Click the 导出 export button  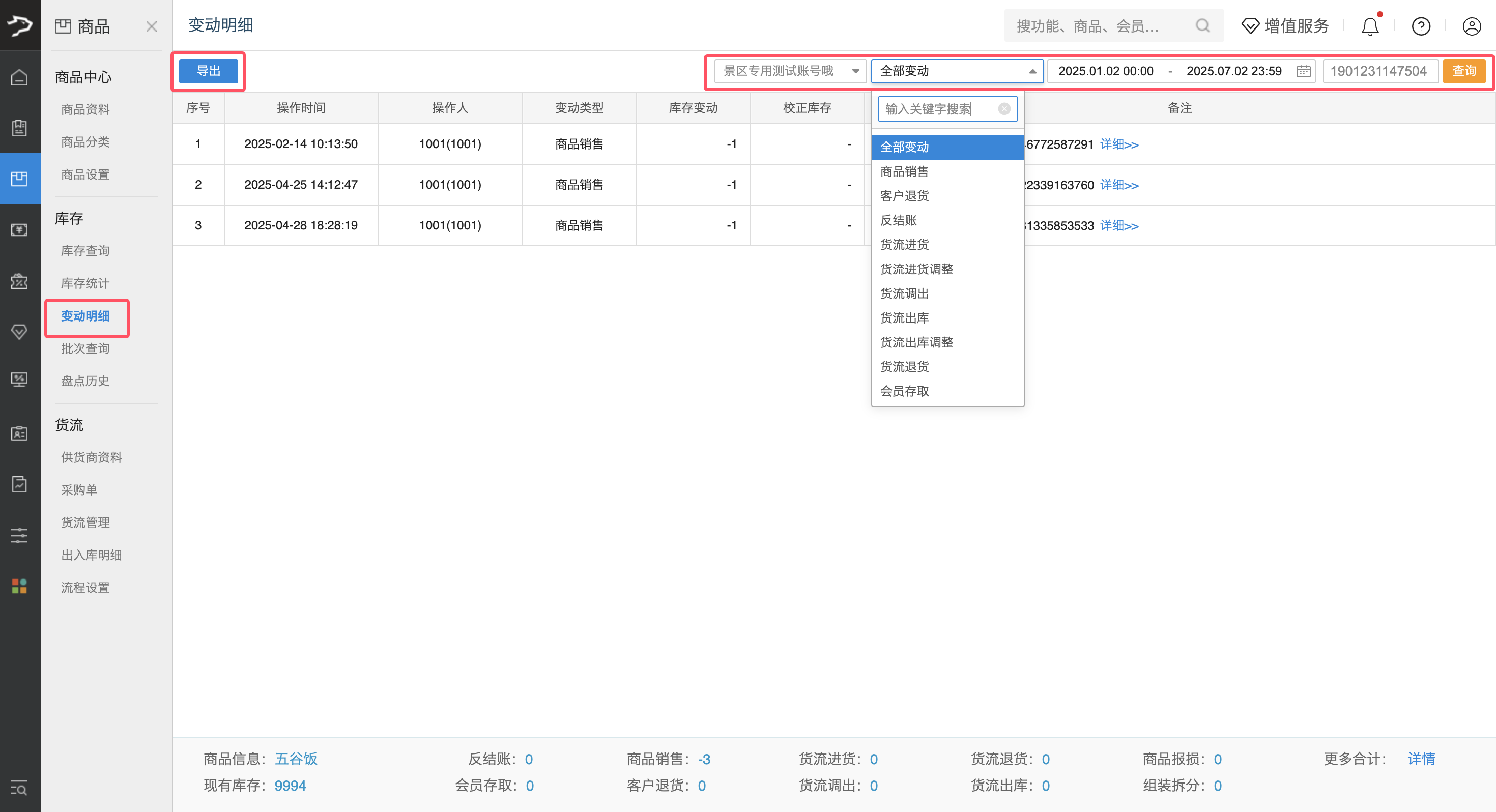(208, 71)
